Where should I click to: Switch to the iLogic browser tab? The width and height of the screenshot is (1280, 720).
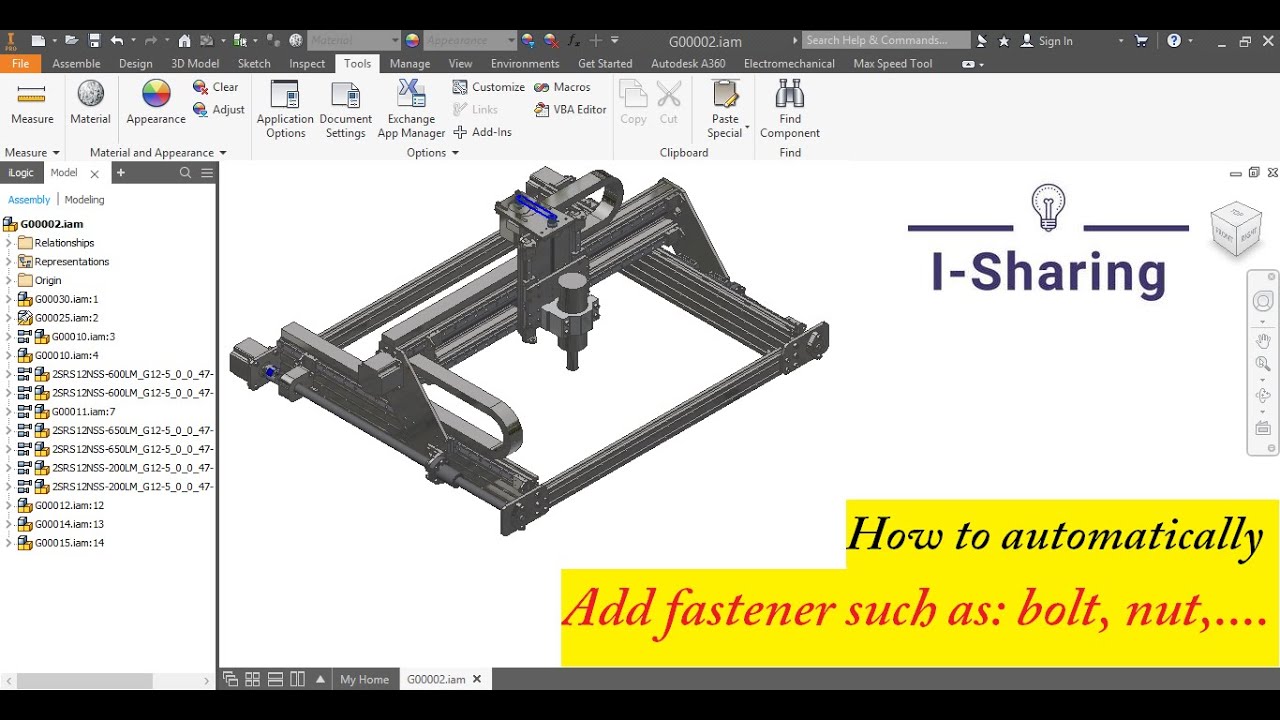21,173
